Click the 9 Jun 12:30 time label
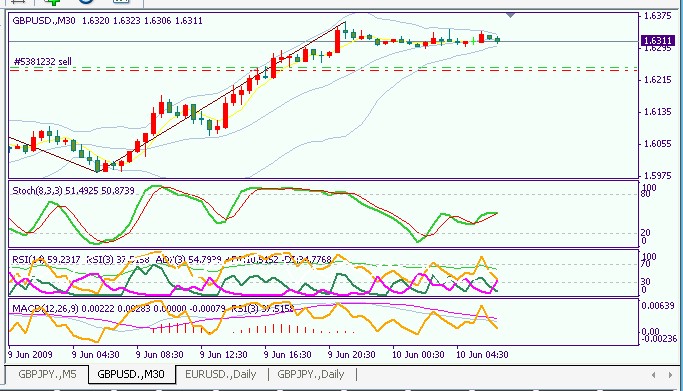Viewport: 683px width, 391px height. click(x=223, y=354)
